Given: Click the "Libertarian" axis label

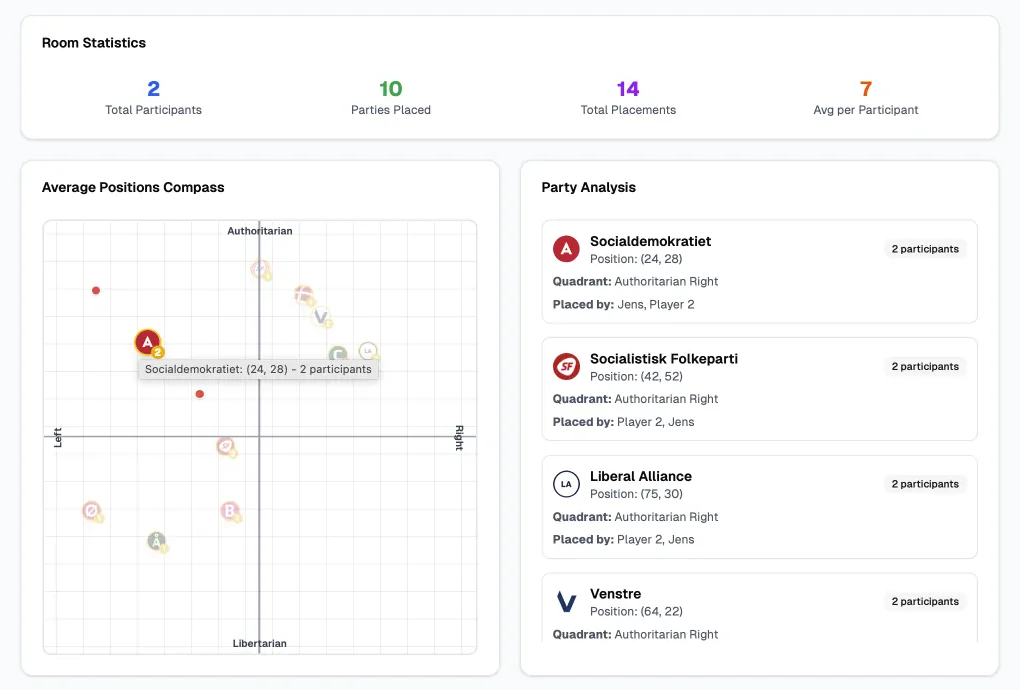Looking at the screenshot, I should coord(260,643).
